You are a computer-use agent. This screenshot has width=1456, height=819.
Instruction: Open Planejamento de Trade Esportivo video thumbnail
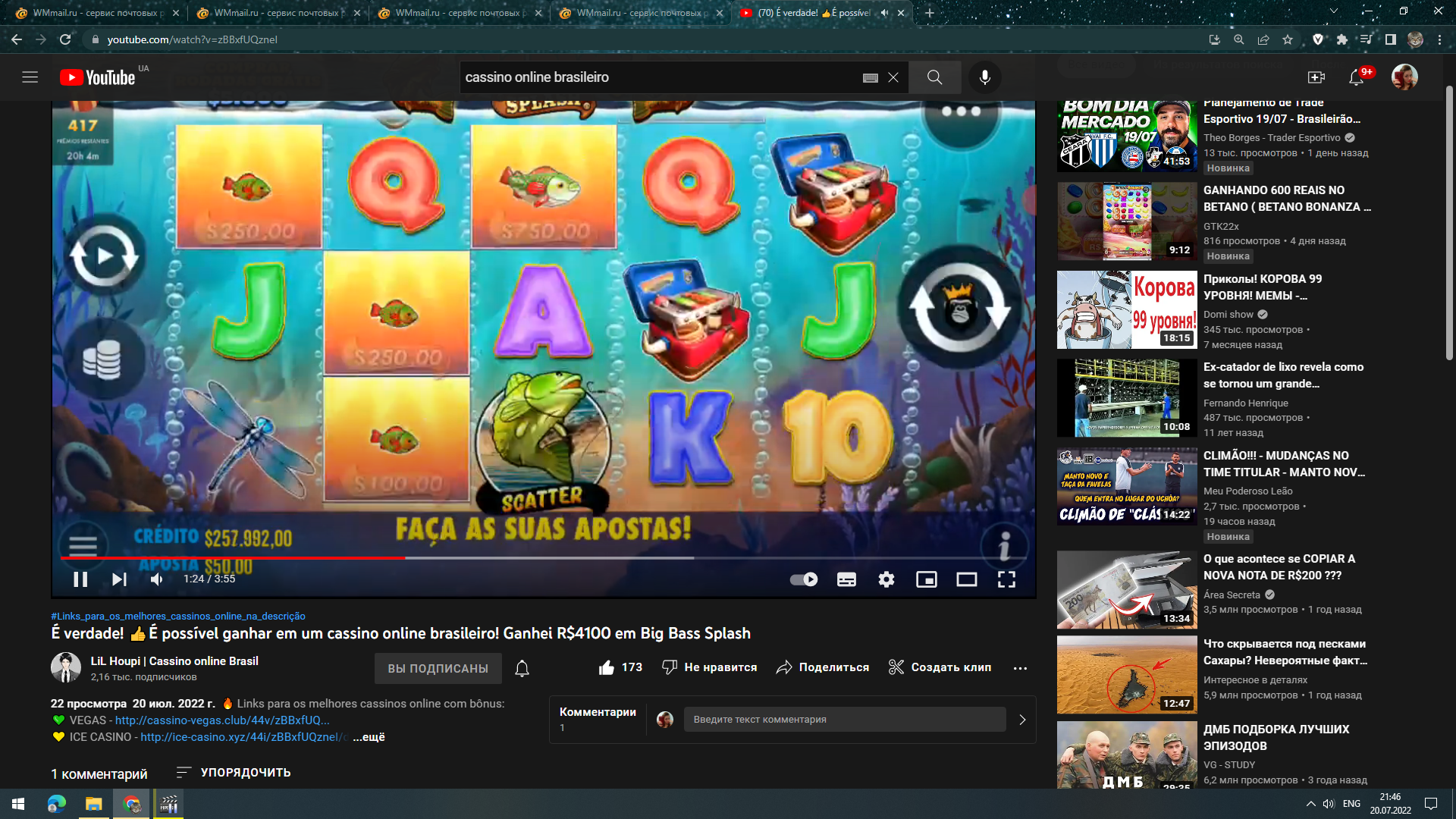[1127, 136]
